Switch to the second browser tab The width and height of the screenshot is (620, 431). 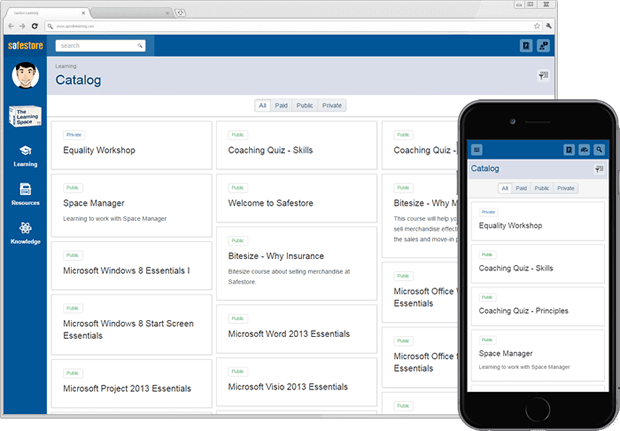click(130, 13)
